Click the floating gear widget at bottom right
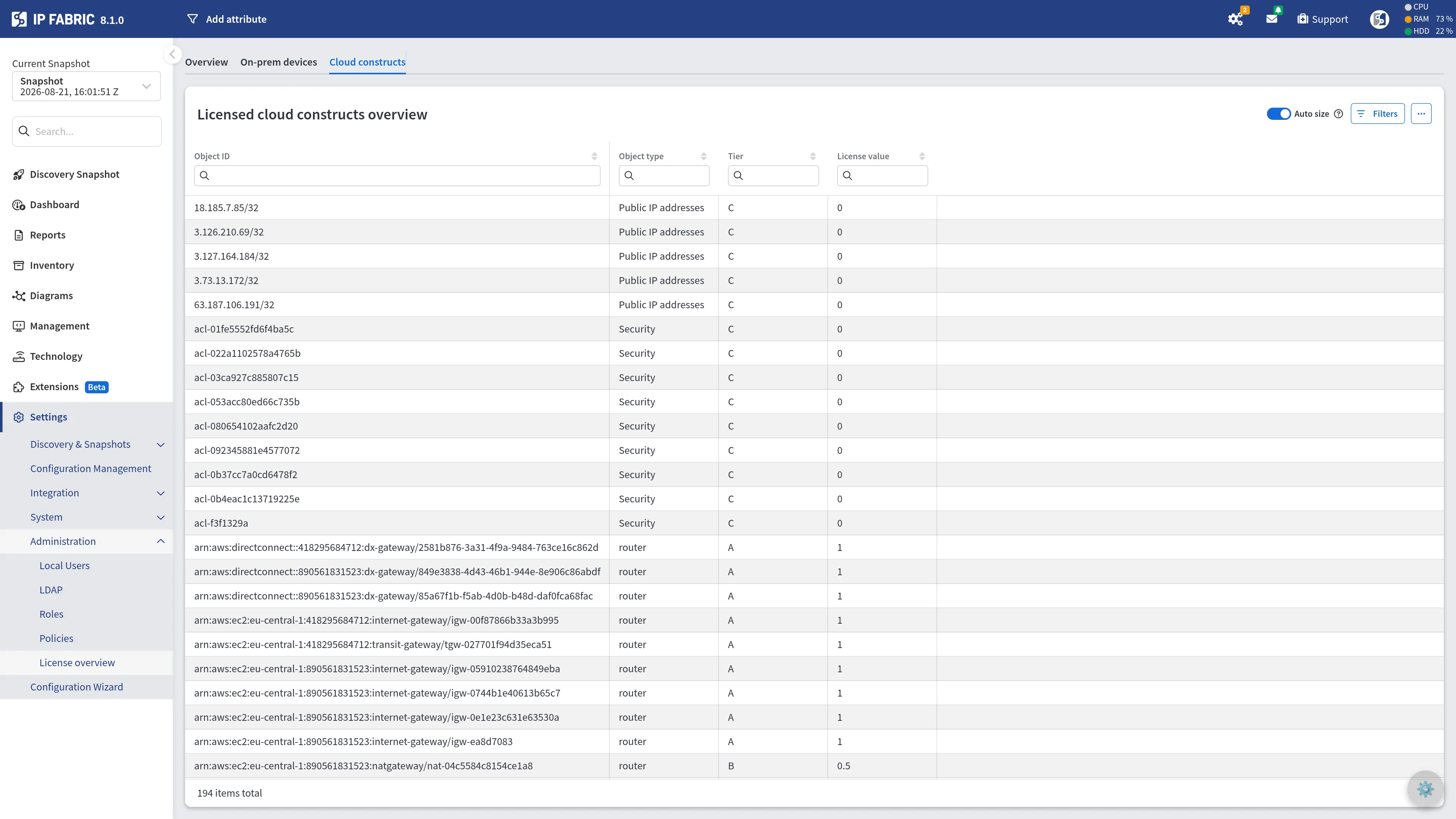1456x819 pixels. (x=1426, y=789)
